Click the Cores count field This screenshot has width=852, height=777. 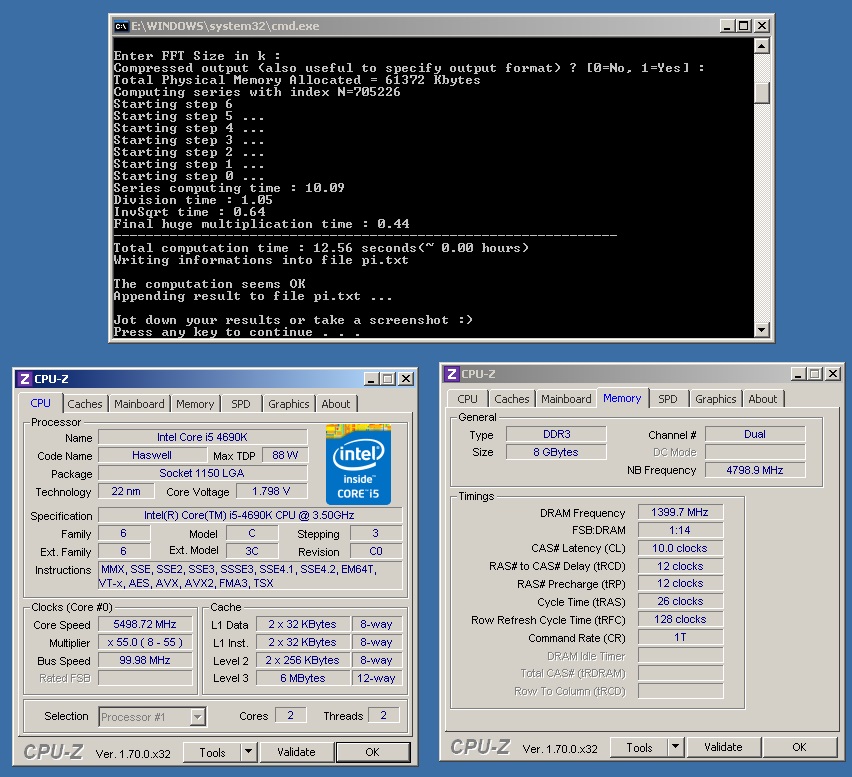coord(291,716)
